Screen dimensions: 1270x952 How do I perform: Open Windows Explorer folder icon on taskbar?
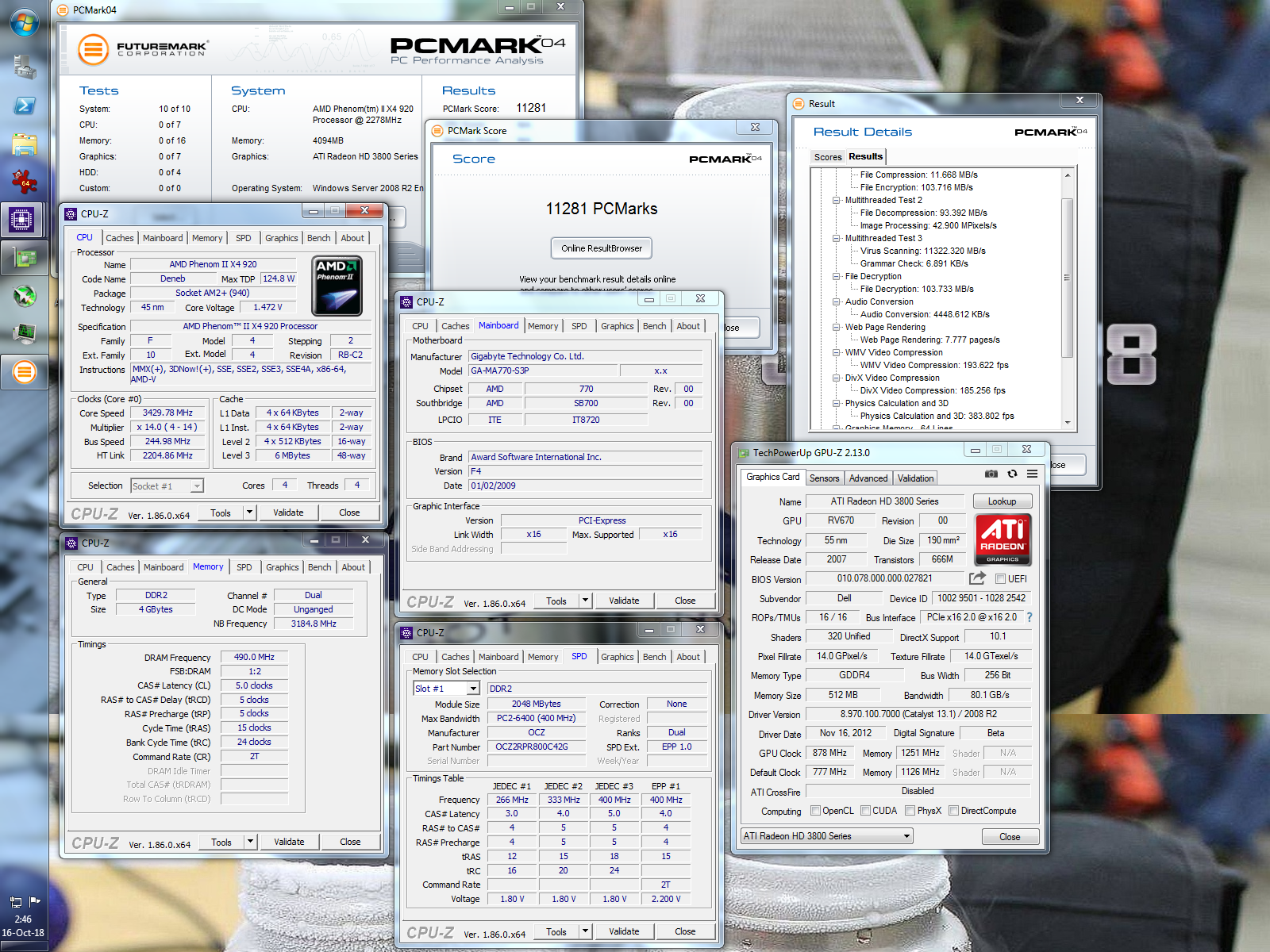[25, 144]
